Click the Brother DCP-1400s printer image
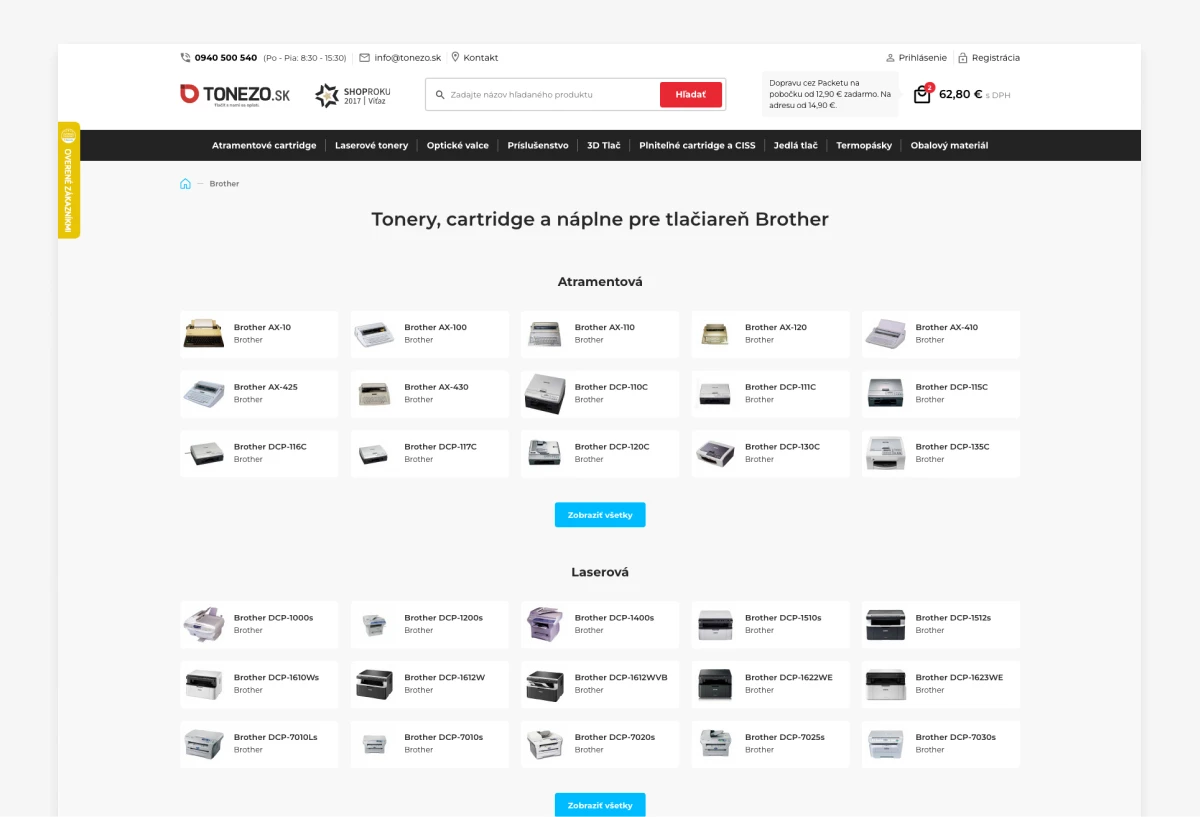 [545, 624]
